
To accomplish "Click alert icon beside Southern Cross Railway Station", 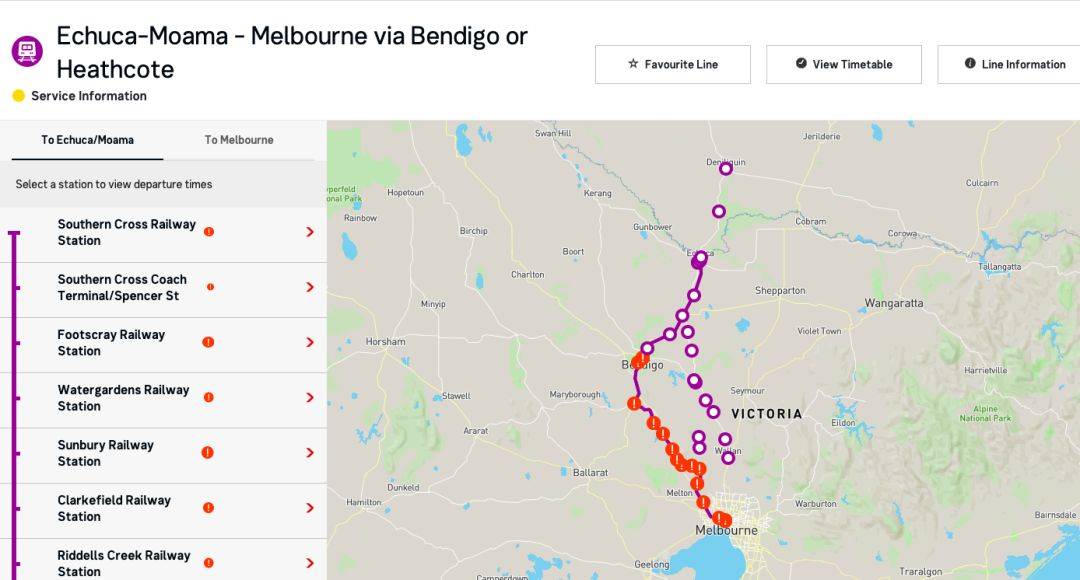I will point(209,232).
